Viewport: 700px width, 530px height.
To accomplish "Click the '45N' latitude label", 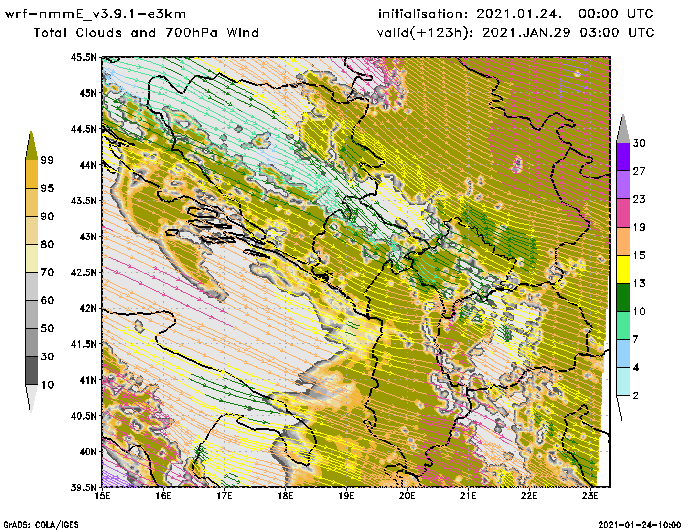I will [x=88, y=93].
